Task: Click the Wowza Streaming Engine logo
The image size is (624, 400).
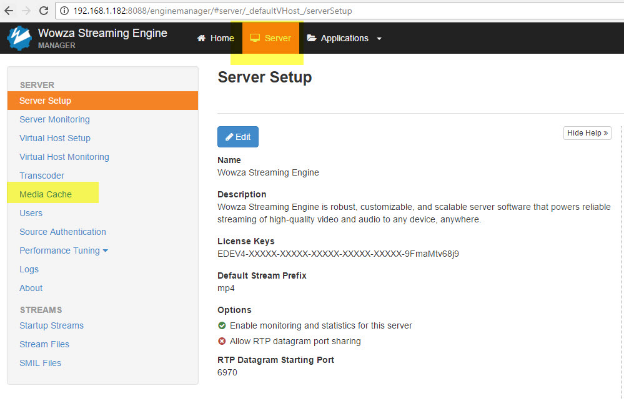Action: [20, 38]
